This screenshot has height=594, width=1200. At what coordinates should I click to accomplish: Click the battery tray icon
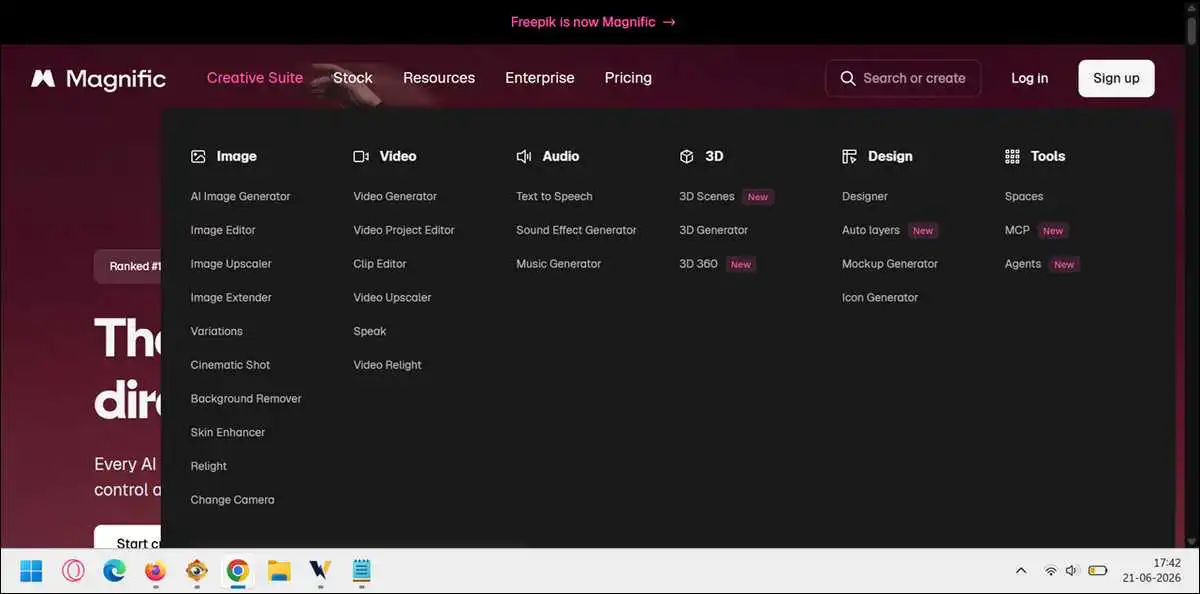(x=1098, y=571)
